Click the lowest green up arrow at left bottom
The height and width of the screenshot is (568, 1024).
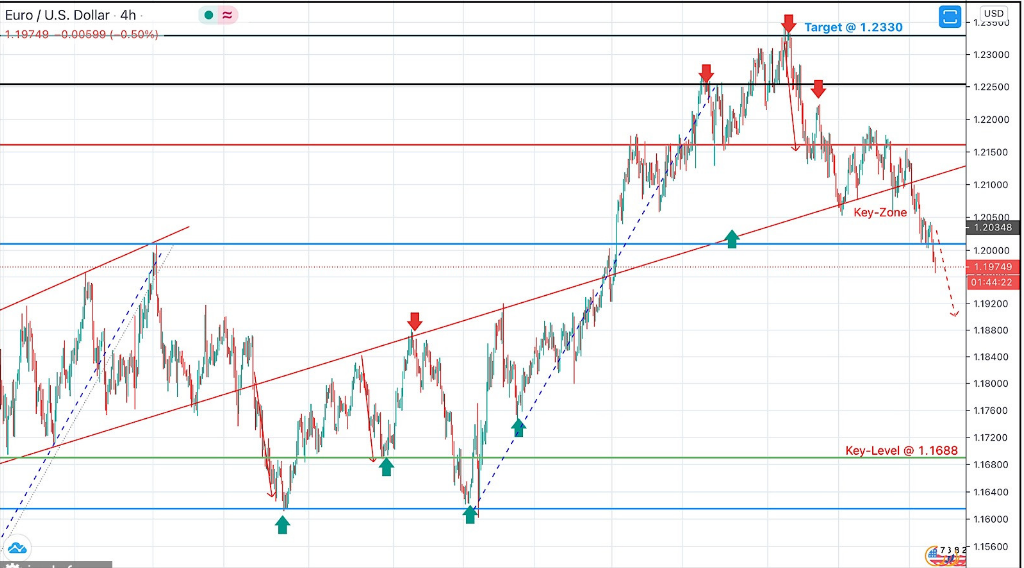point(283,524)
